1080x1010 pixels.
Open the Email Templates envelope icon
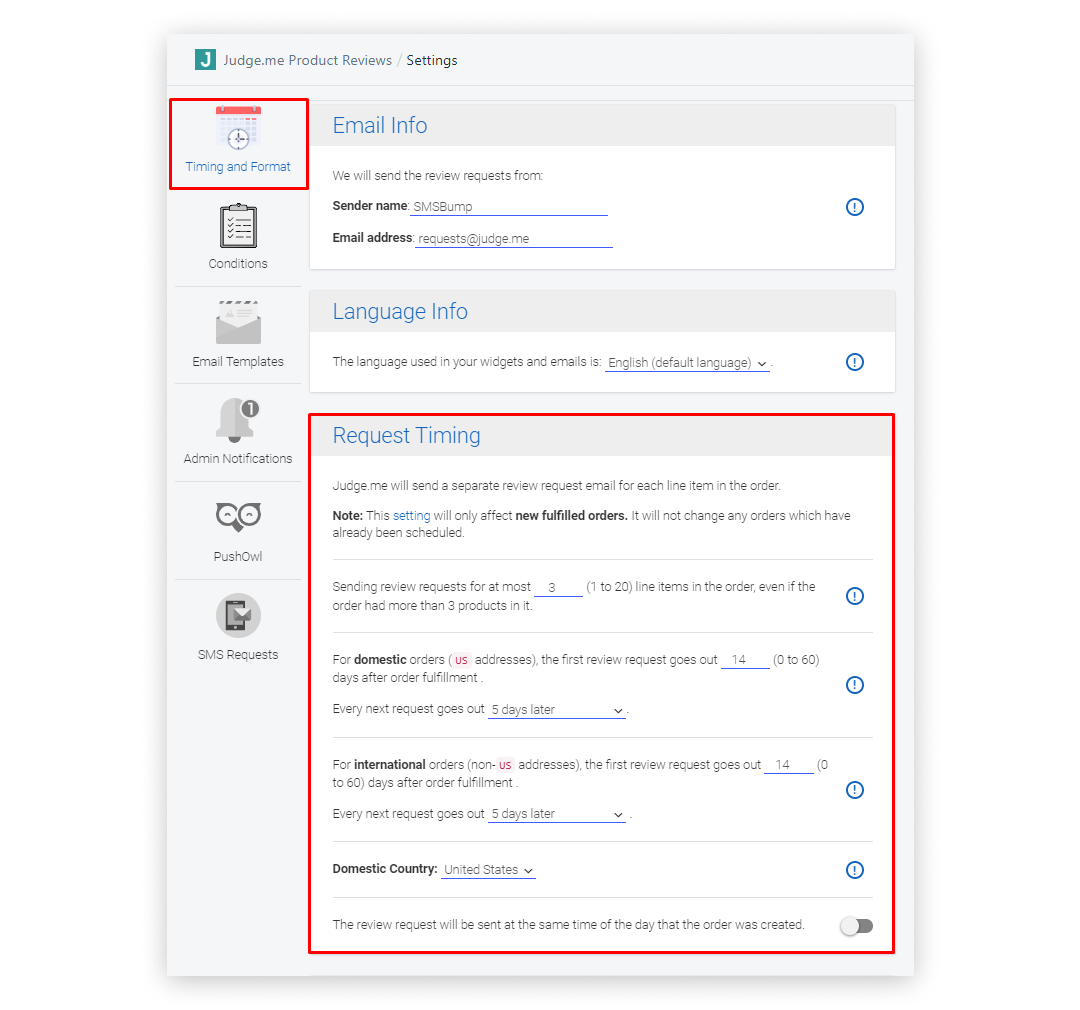pos(238,322)
